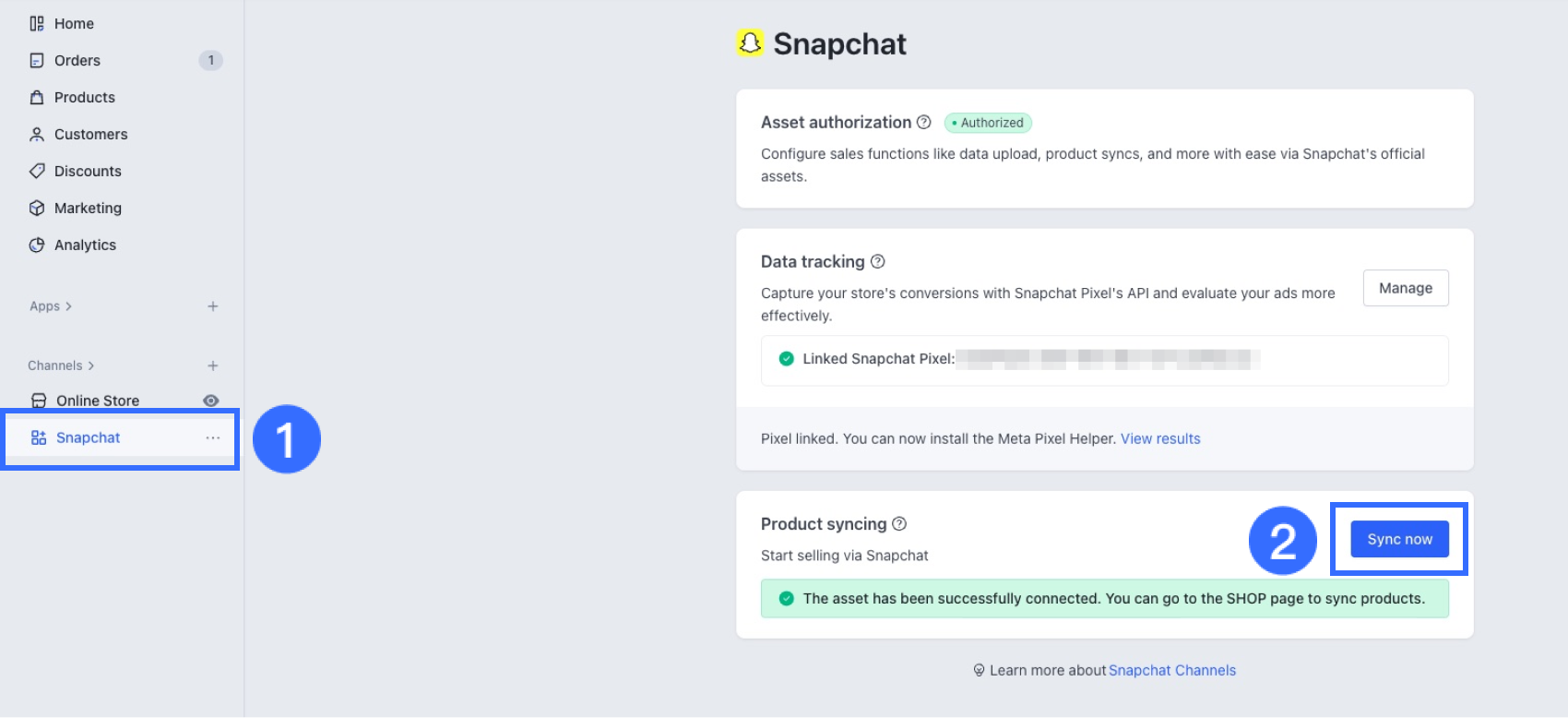
Task: Add a new channel with plus icon
Action: 213,365
